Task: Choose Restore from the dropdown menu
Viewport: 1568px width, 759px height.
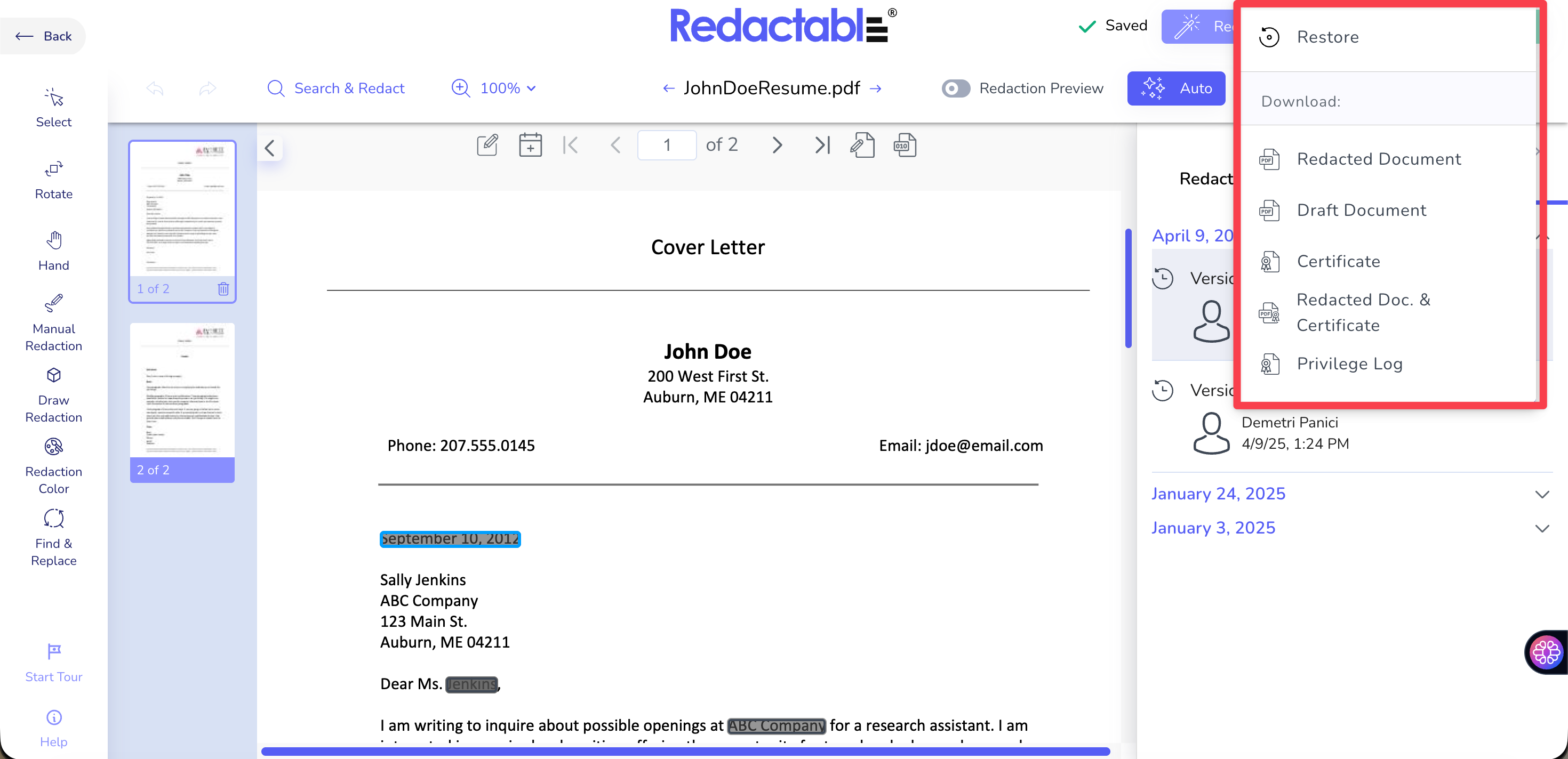Action: [x=1388, y=37]
